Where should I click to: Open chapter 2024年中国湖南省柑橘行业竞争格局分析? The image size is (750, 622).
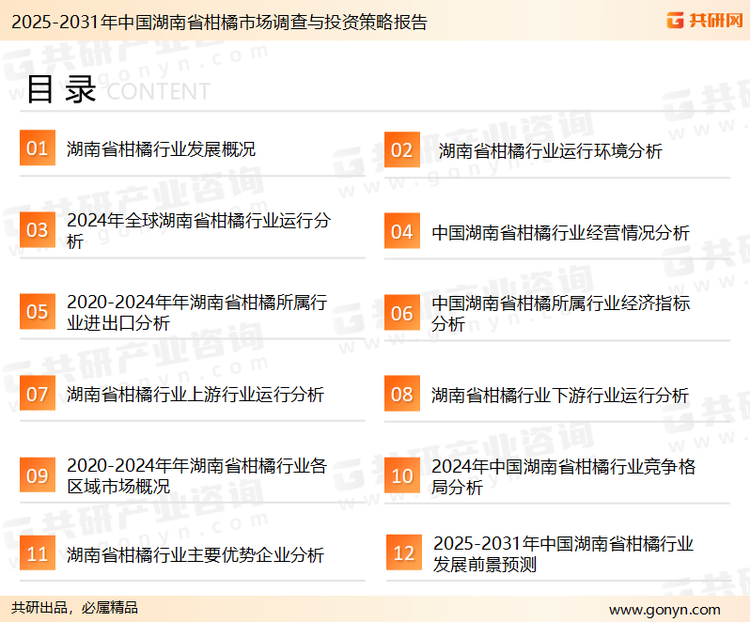(x=563, y=477)
